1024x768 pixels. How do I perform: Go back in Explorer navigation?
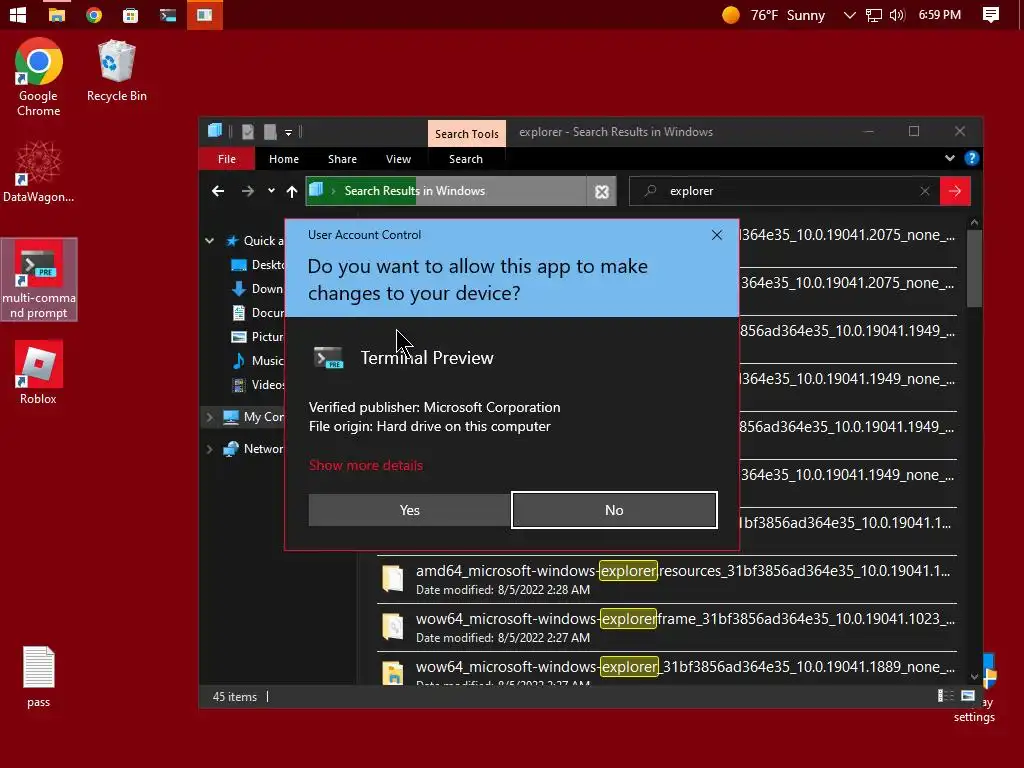(218, 191)
